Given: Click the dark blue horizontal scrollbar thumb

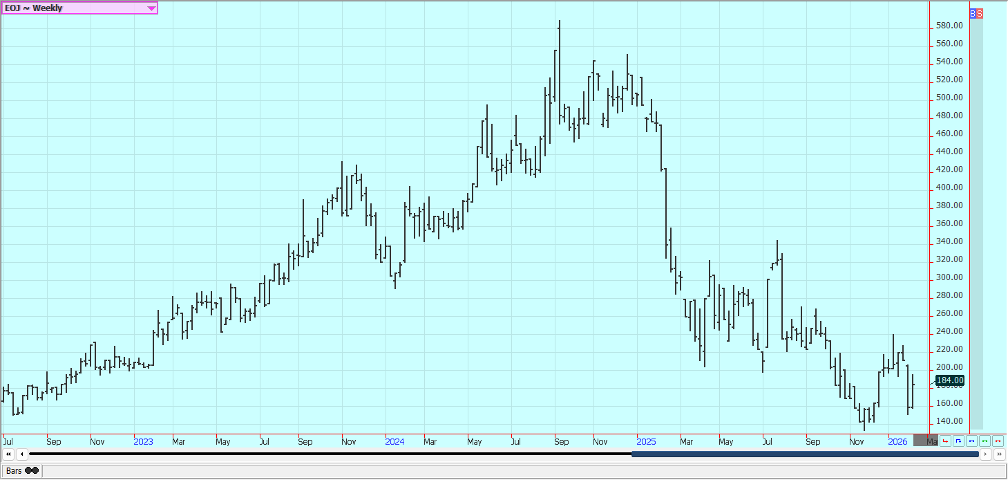Looking at the screenshot, I should coord(805,454).
